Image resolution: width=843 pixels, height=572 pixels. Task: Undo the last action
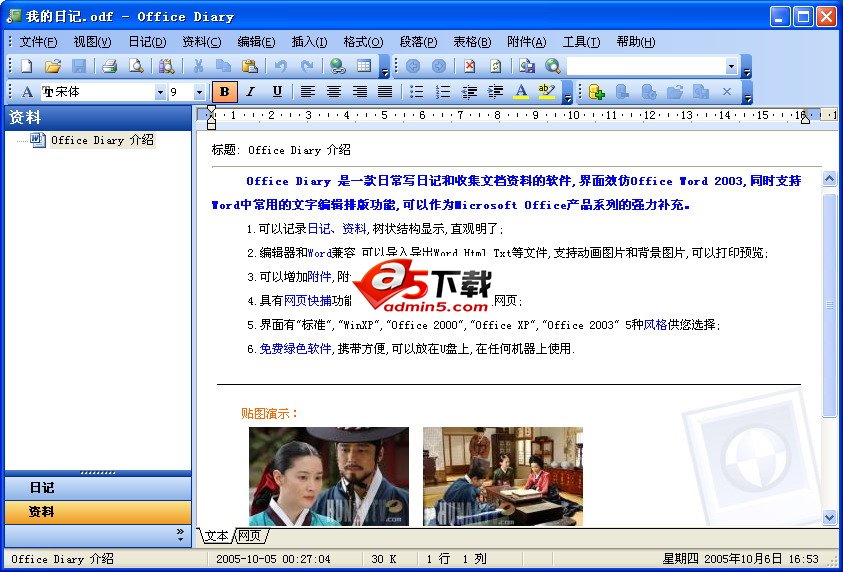280,66
